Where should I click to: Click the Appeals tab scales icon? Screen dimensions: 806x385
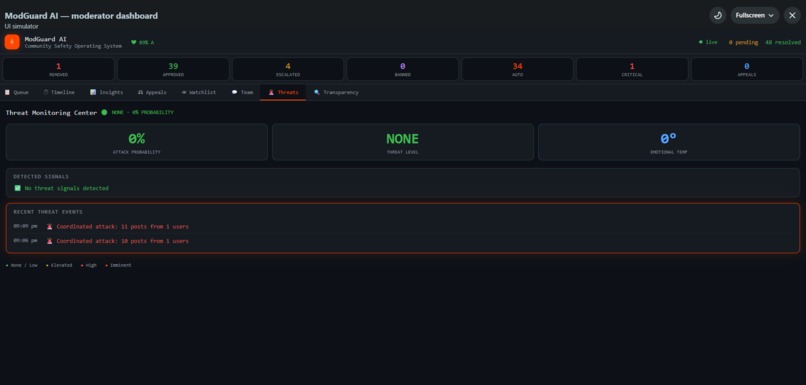point(140,93)
